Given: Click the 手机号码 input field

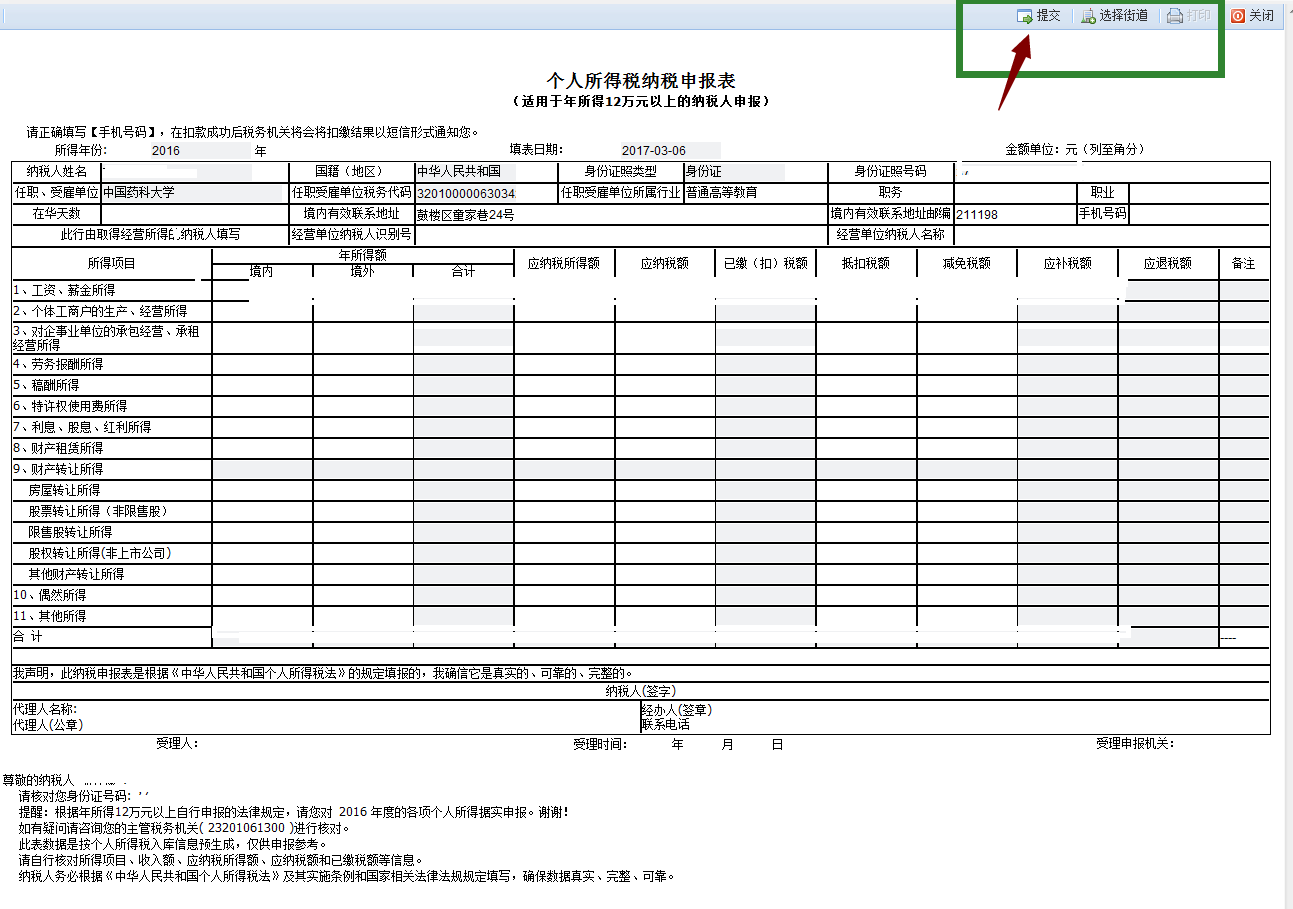Looking at the screenshot, I should click(x=1199, y=214).
